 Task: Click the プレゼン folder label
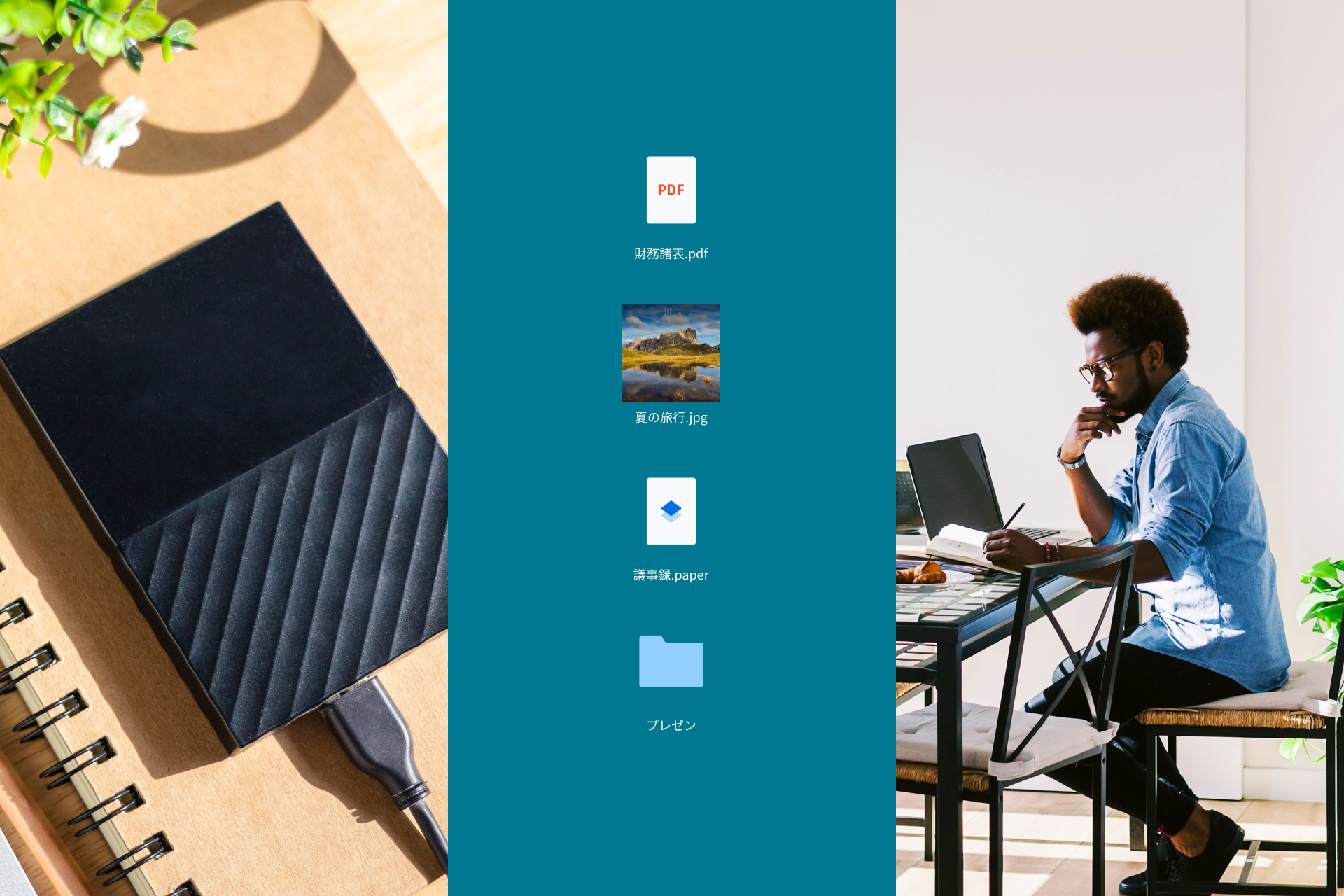point(671,723)
